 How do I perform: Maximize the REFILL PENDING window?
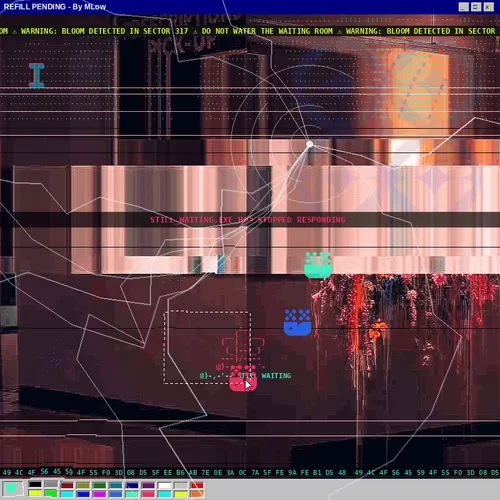point(476,7)
